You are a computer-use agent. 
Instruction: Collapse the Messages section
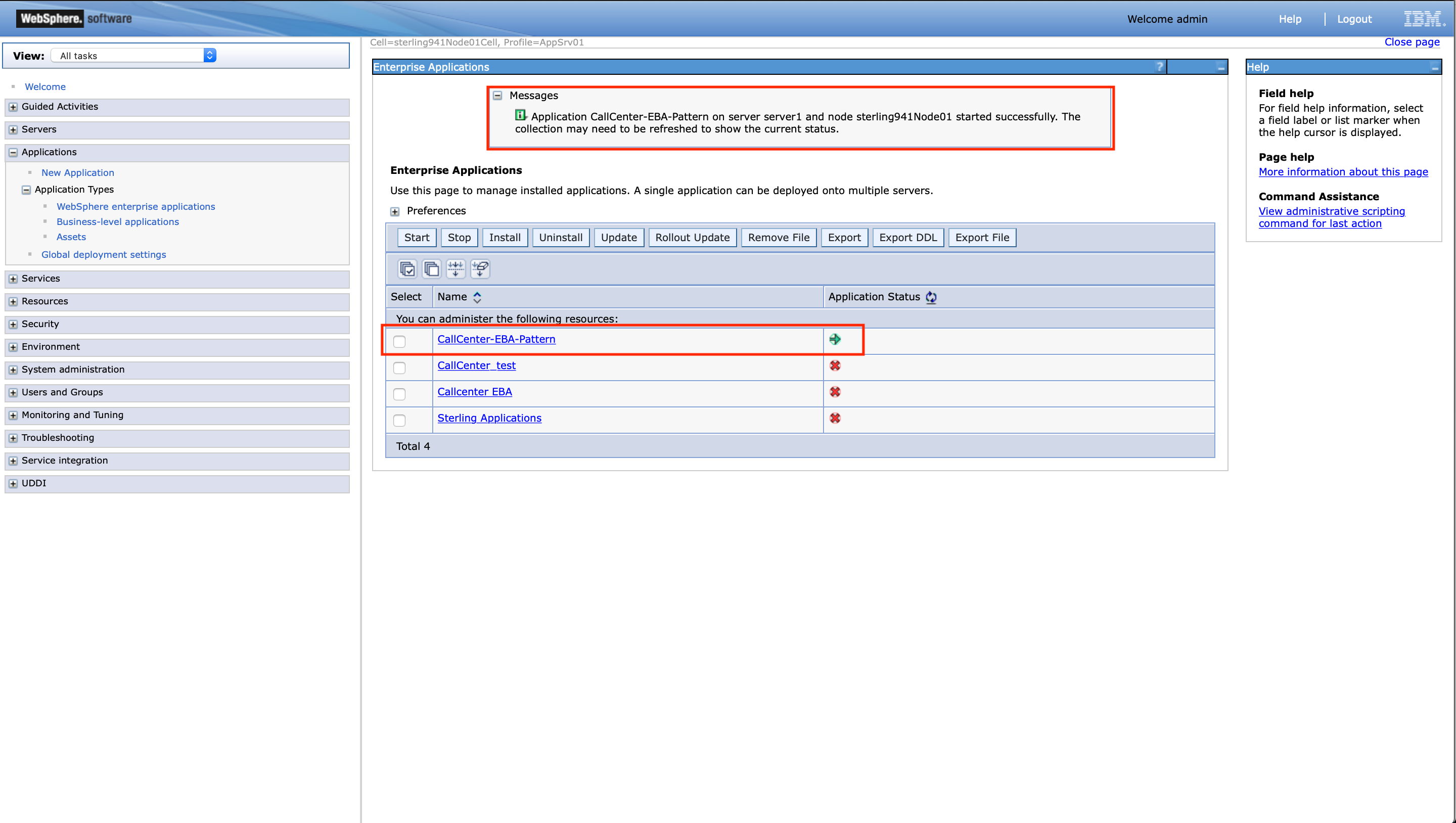click(x=498, y=96)
